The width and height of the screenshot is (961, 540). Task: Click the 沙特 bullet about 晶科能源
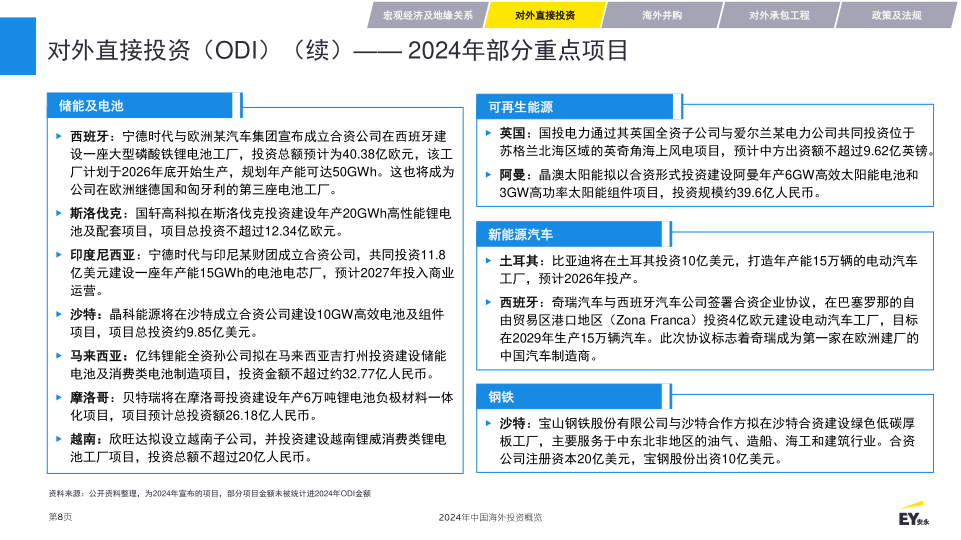[x=257, y=323]
